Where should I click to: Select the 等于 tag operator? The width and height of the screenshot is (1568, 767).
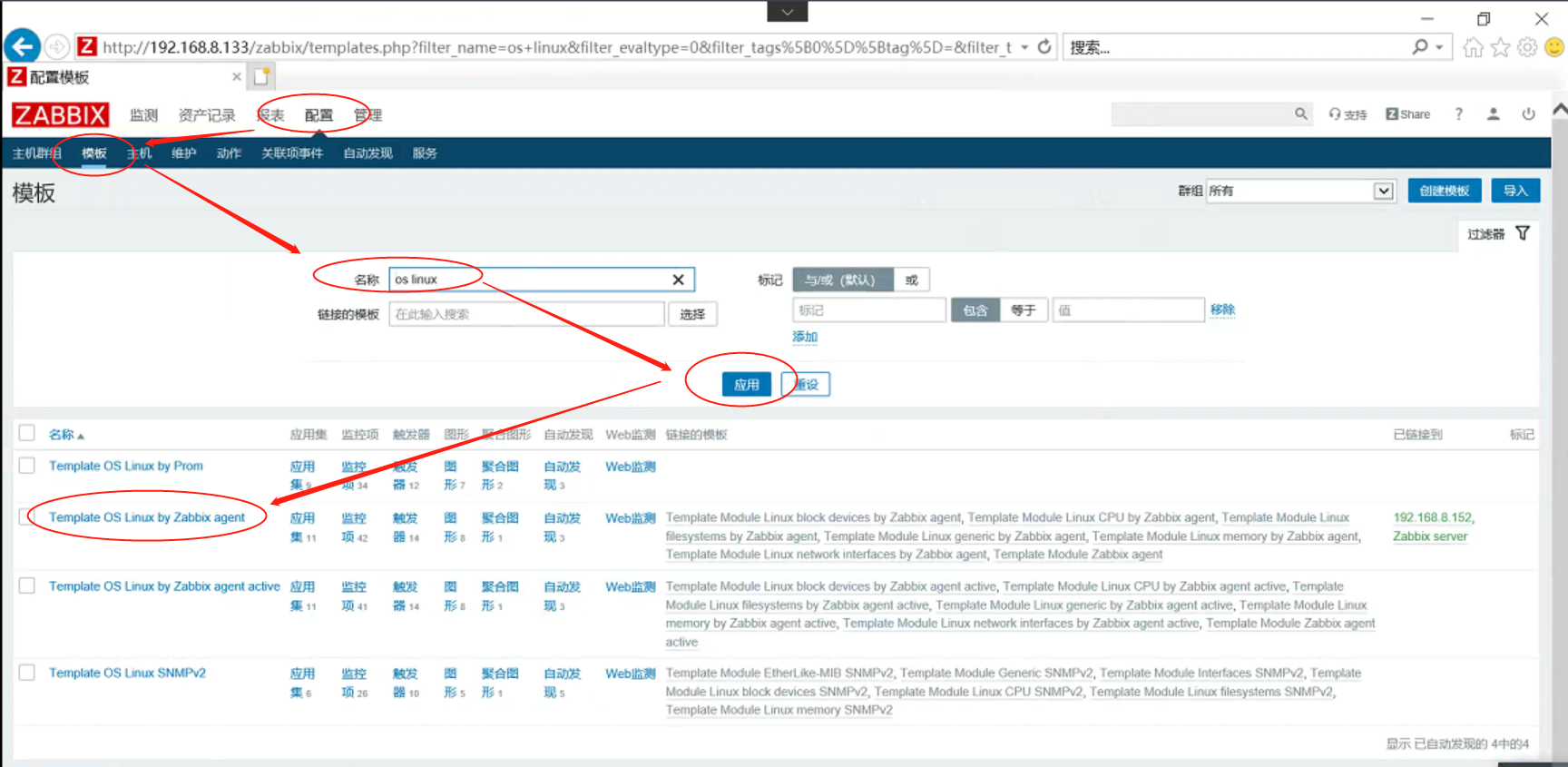1024,310
